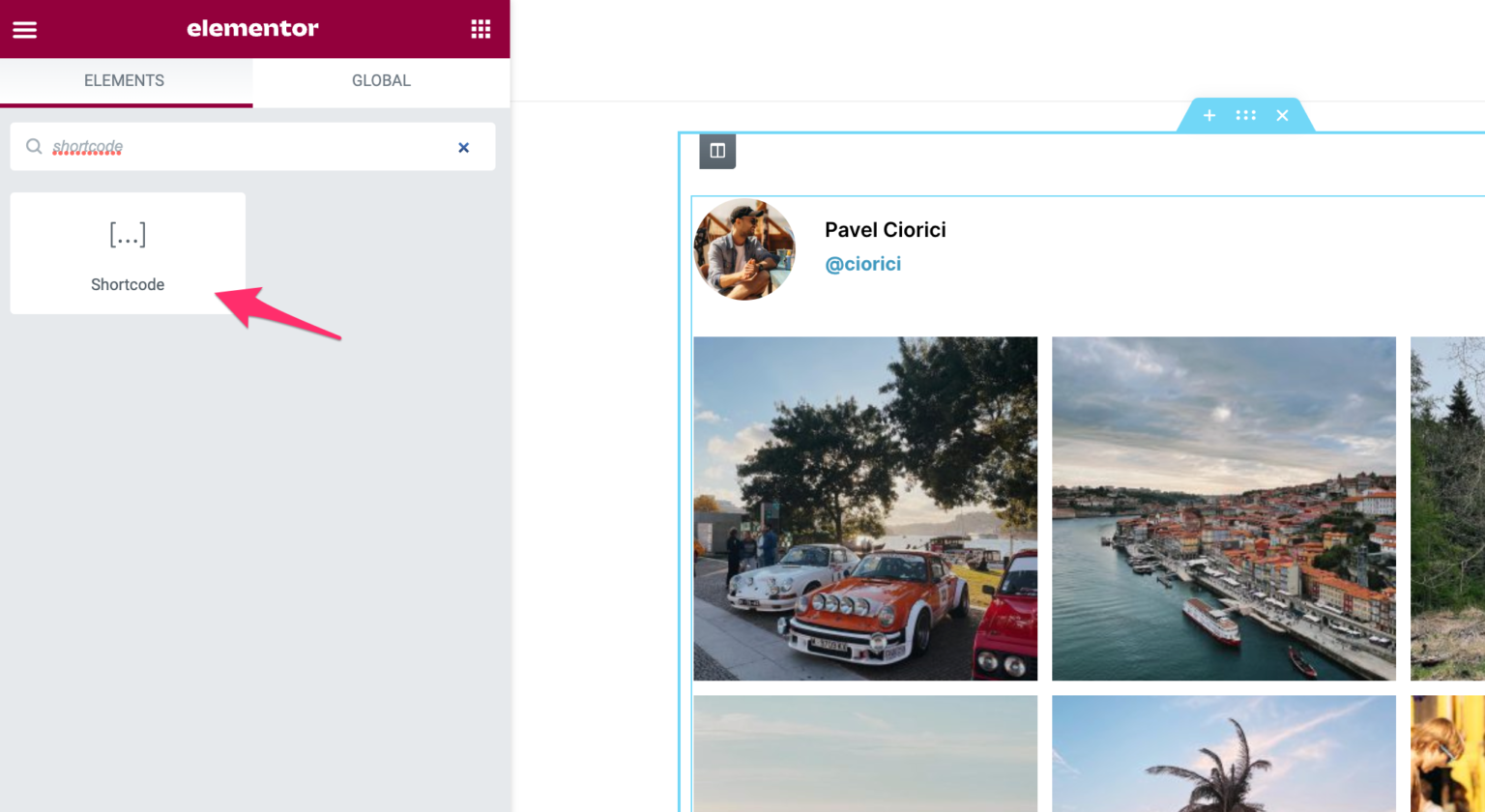Open the Elementor hamburger menu
The width and height of the screenshot is (1485, 812).
coord(25,29)
